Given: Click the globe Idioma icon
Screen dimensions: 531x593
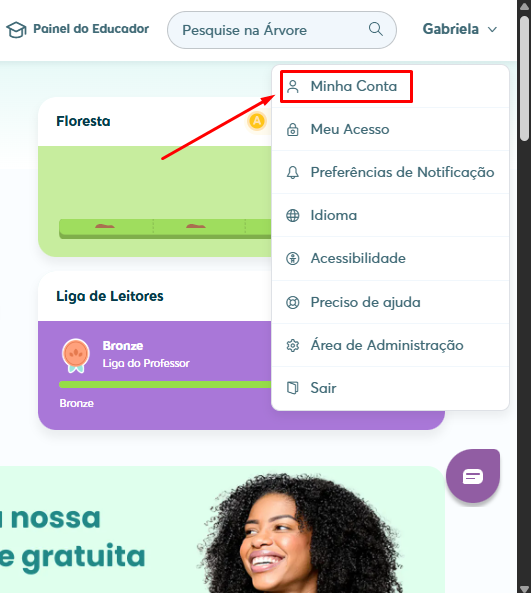Looking at the screenshot, I should [x=292, y=216].
